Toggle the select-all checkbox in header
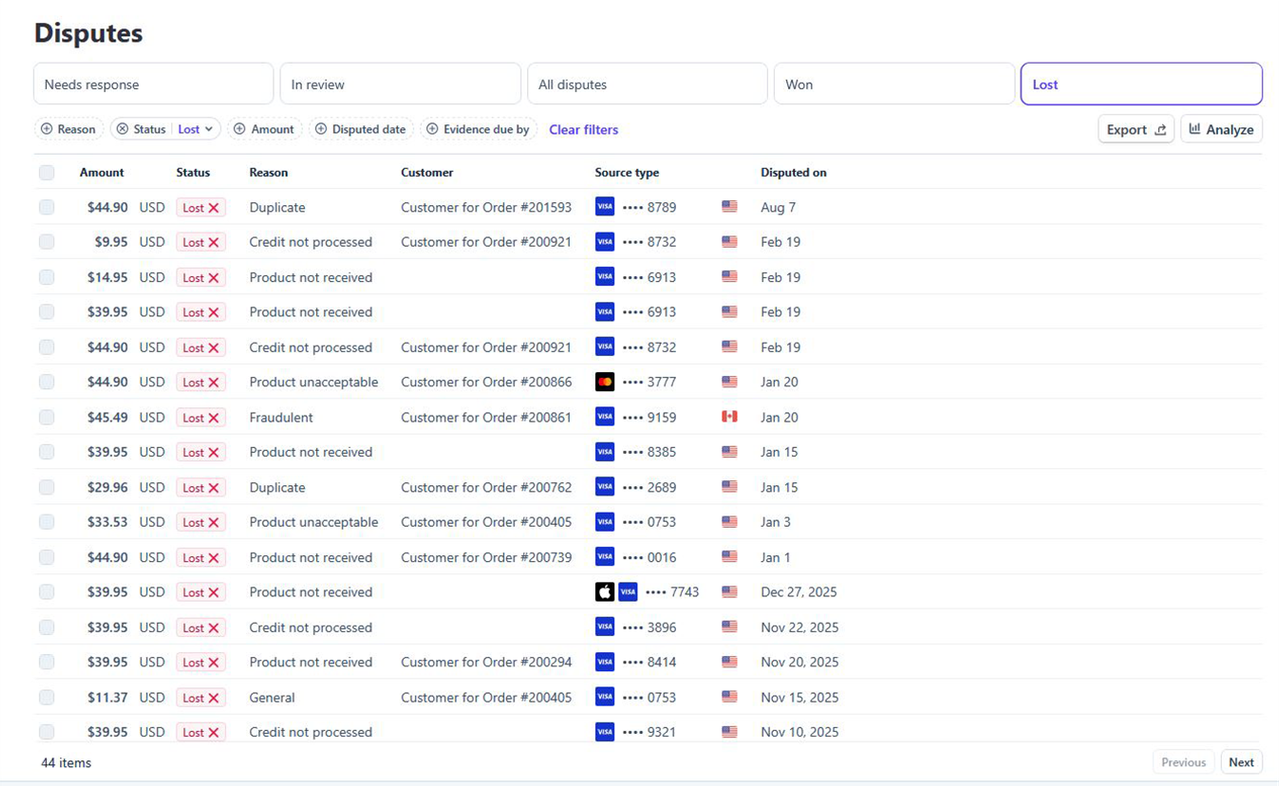The width and height of the screenshot is (1280, 786). (x=47, y=172)
